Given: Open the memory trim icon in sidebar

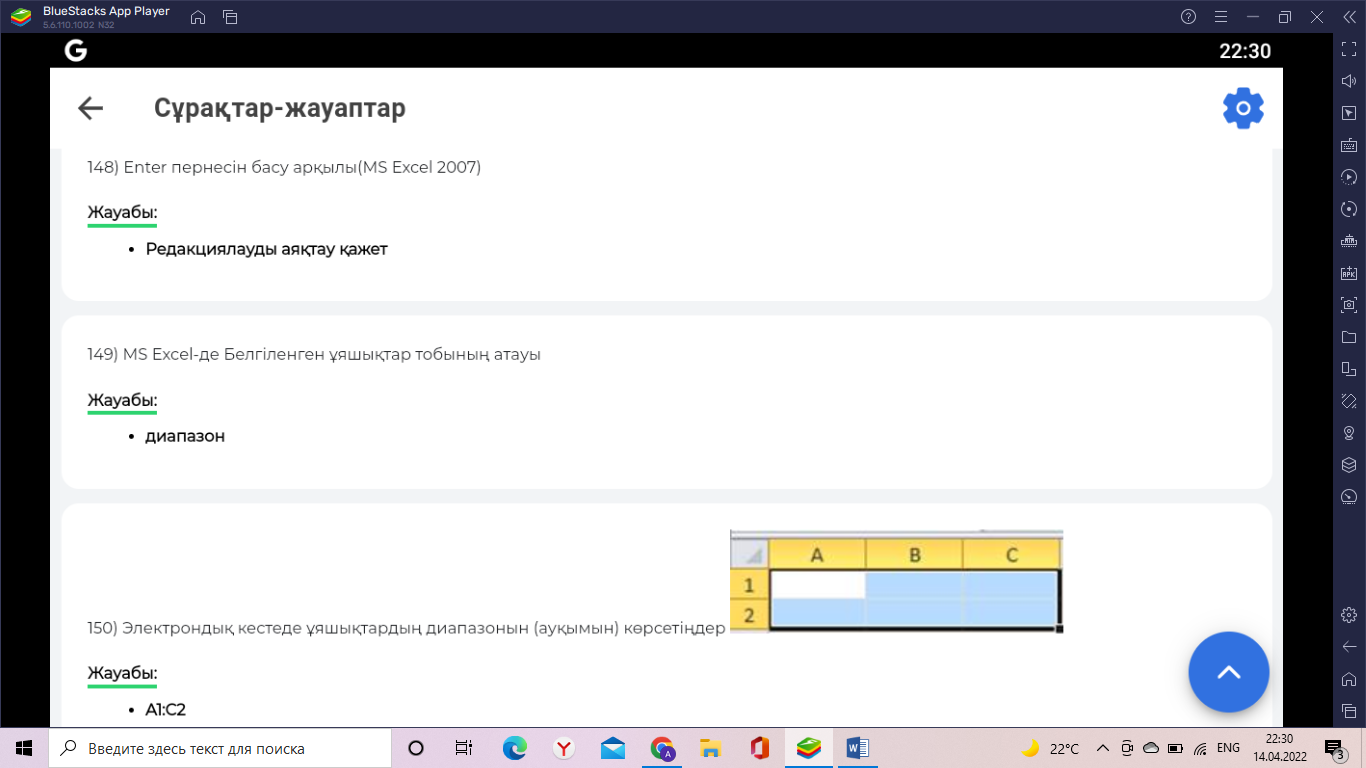Looking at the screenshot, I should pos(1349,241).
